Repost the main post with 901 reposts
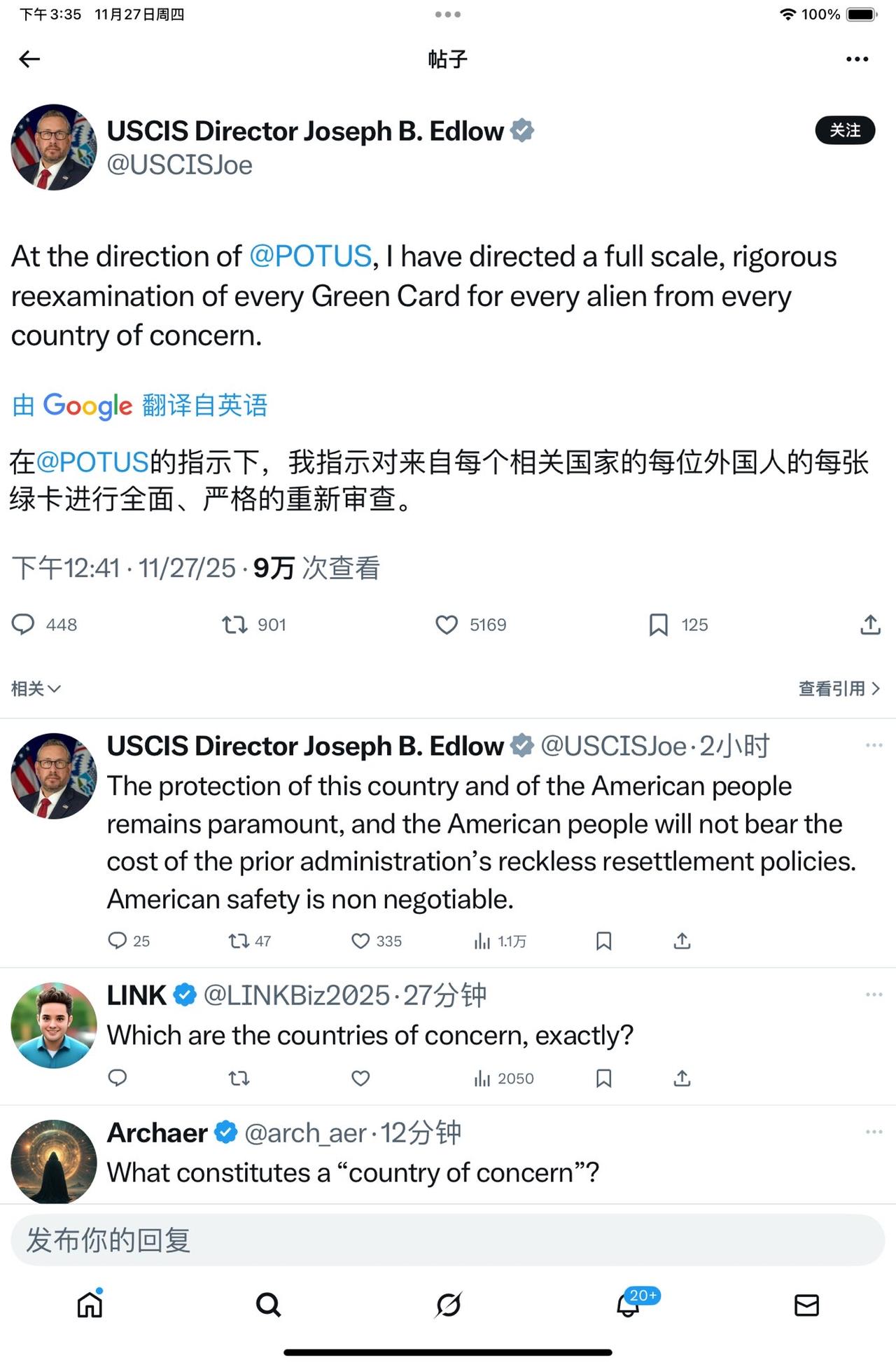The image size is (896, 1365). [x=234, y=624]
